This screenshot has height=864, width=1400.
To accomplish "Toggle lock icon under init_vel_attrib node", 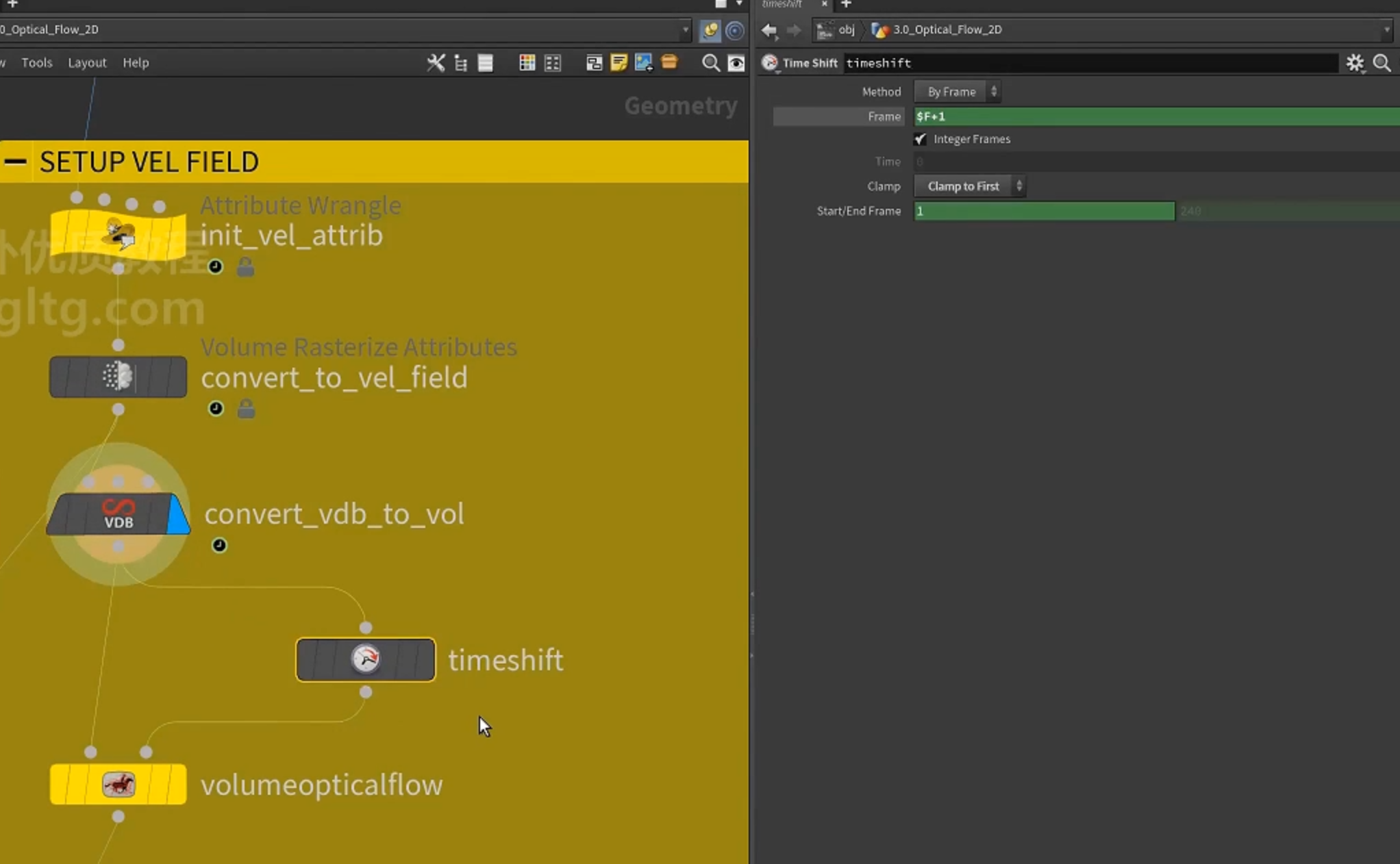I will pyautogui.click(x=245, y=267).
